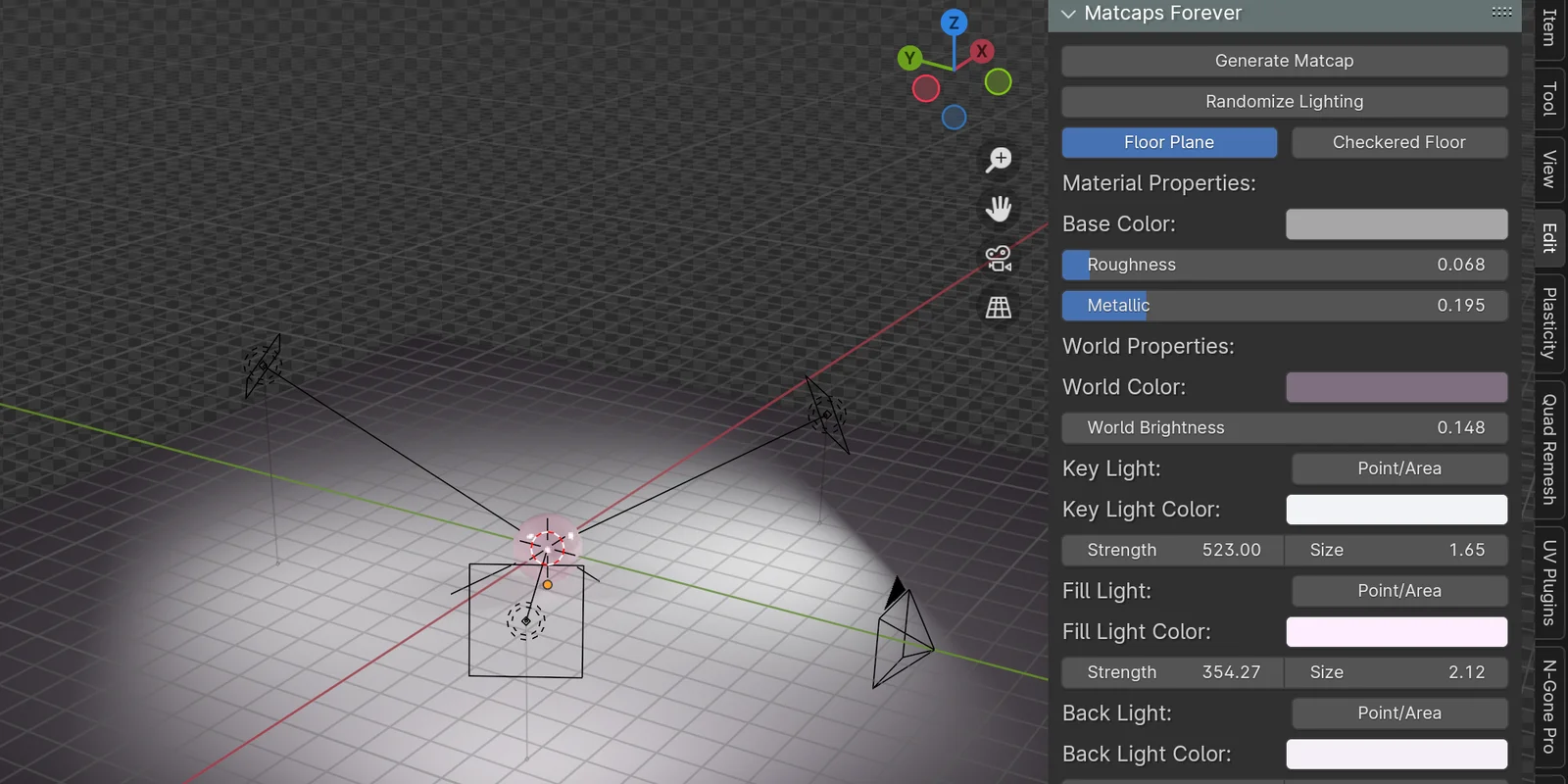1568x784 pixels.
Task: Click the Randomize Lighting button
Action: tap(1284, 102)
